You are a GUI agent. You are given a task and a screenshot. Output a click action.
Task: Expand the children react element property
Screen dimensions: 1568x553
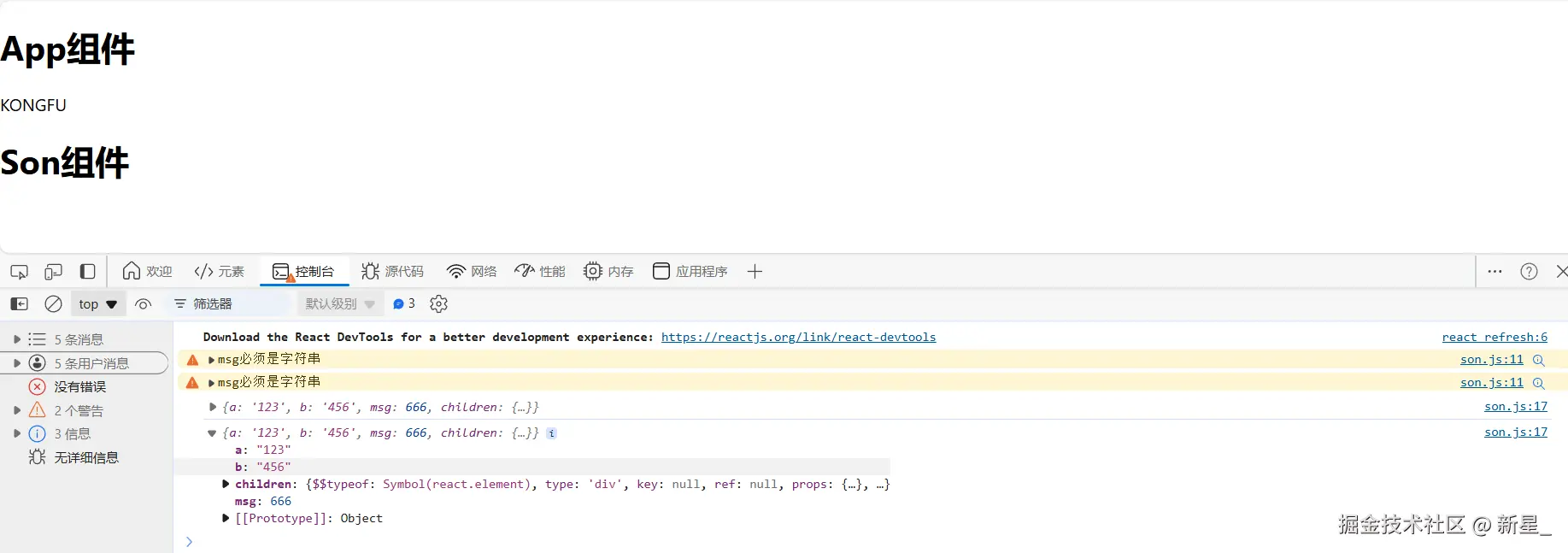(x=226, y=485)
